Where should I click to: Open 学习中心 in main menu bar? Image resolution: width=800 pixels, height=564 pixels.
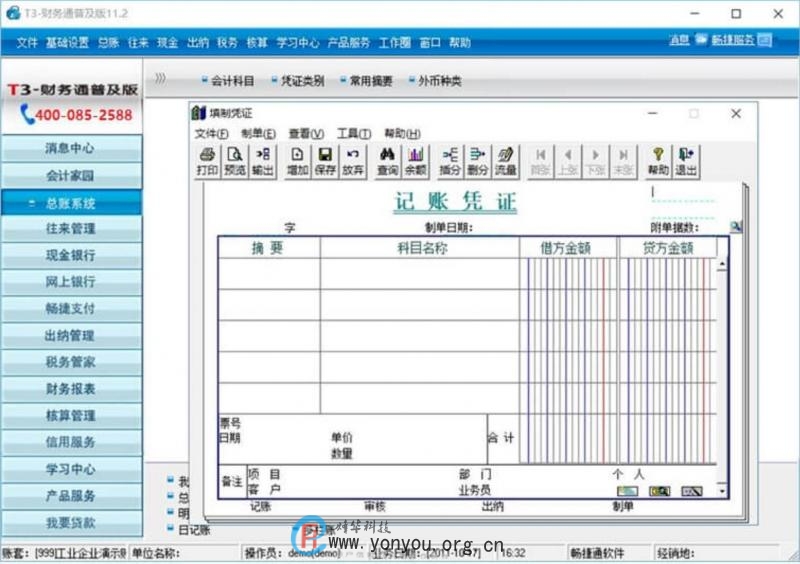click(x=297, y=43)
